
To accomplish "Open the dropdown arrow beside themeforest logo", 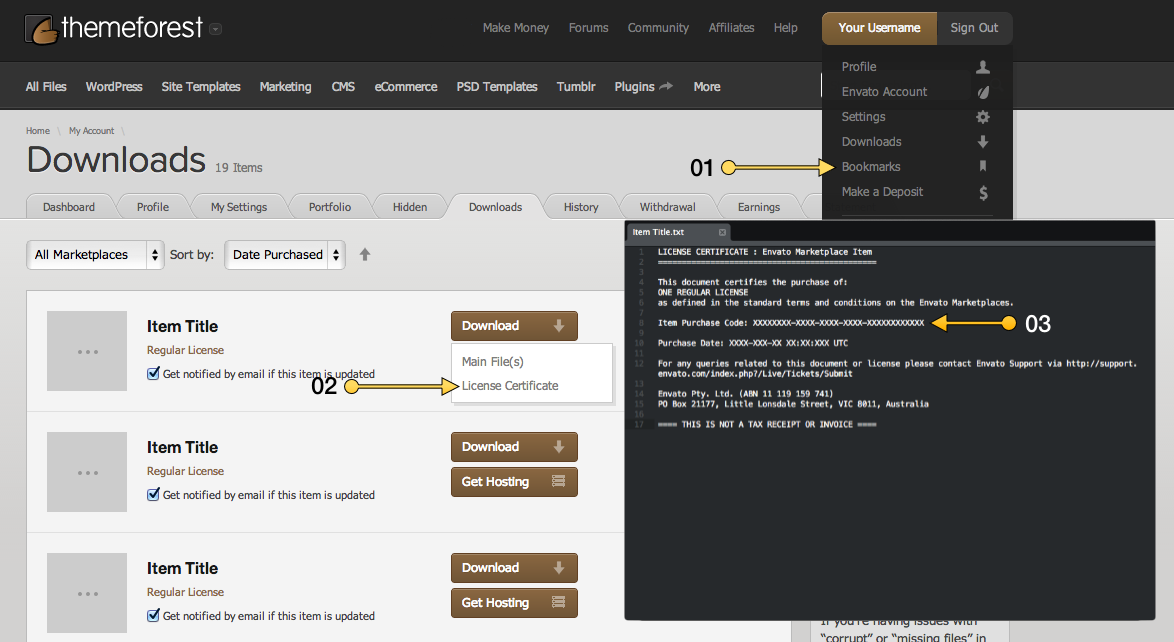I will [x=216, y=29].
